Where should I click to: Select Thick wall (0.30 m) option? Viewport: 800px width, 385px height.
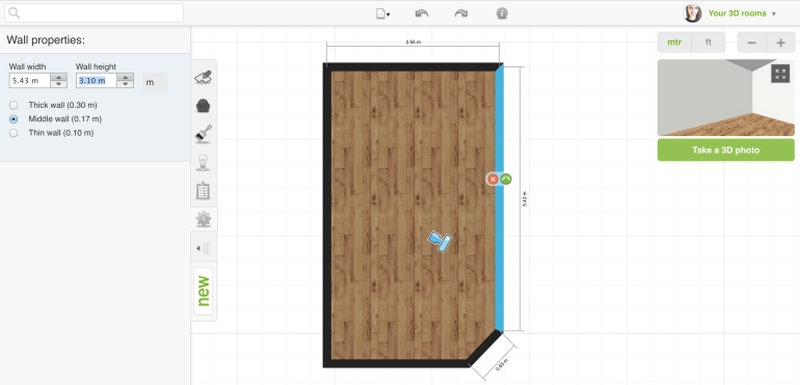(14, 105)
